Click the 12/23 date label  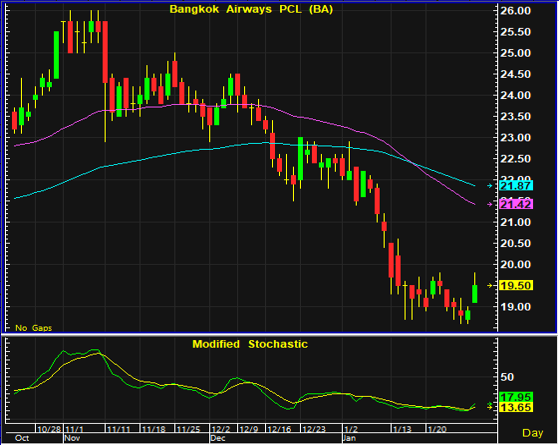[x=314, y=429]
